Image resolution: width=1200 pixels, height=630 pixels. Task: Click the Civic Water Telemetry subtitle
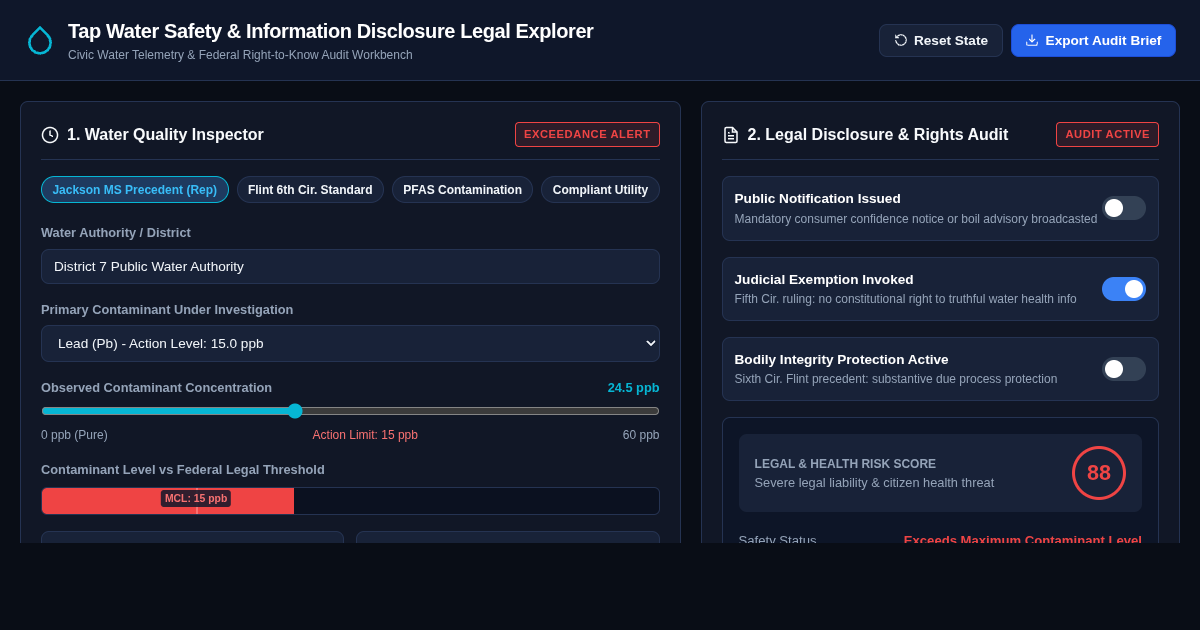(240, 55)
